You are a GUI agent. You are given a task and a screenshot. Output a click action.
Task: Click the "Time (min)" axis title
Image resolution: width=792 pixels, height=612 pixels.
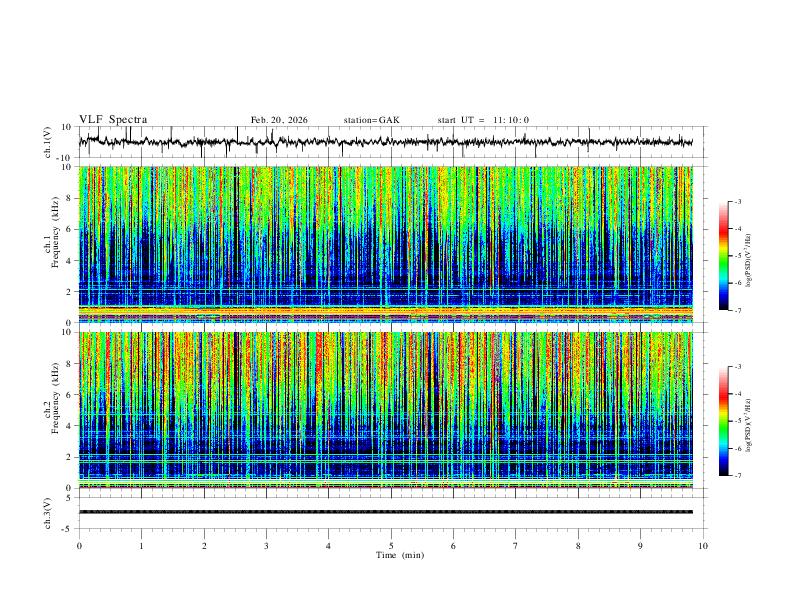[x=400, y=555]
